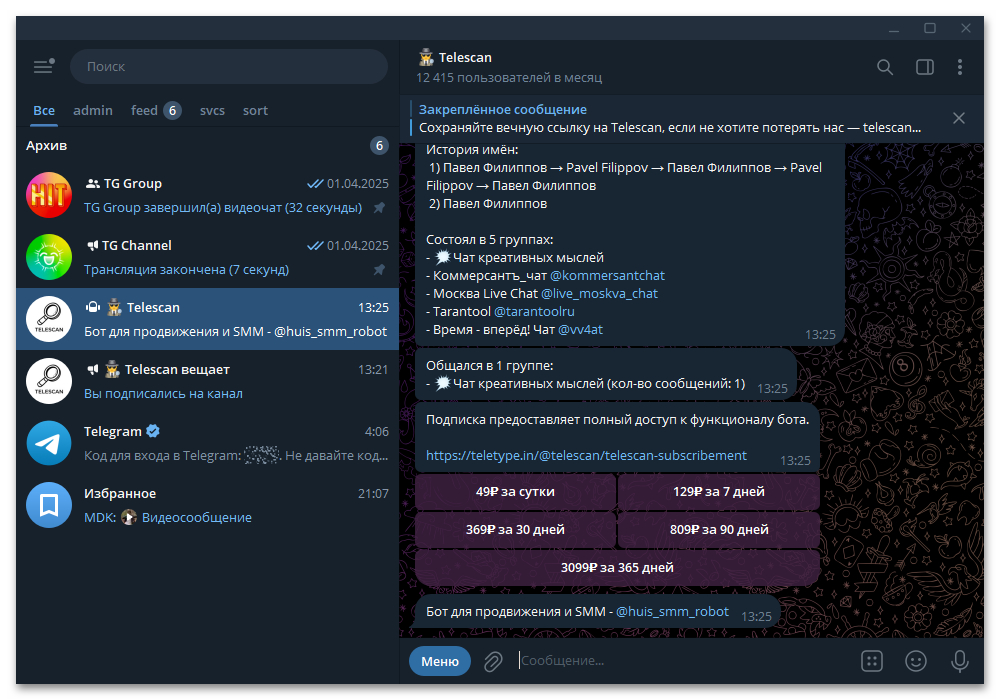Click the TG Channel avatar

[x=49, y=257]
